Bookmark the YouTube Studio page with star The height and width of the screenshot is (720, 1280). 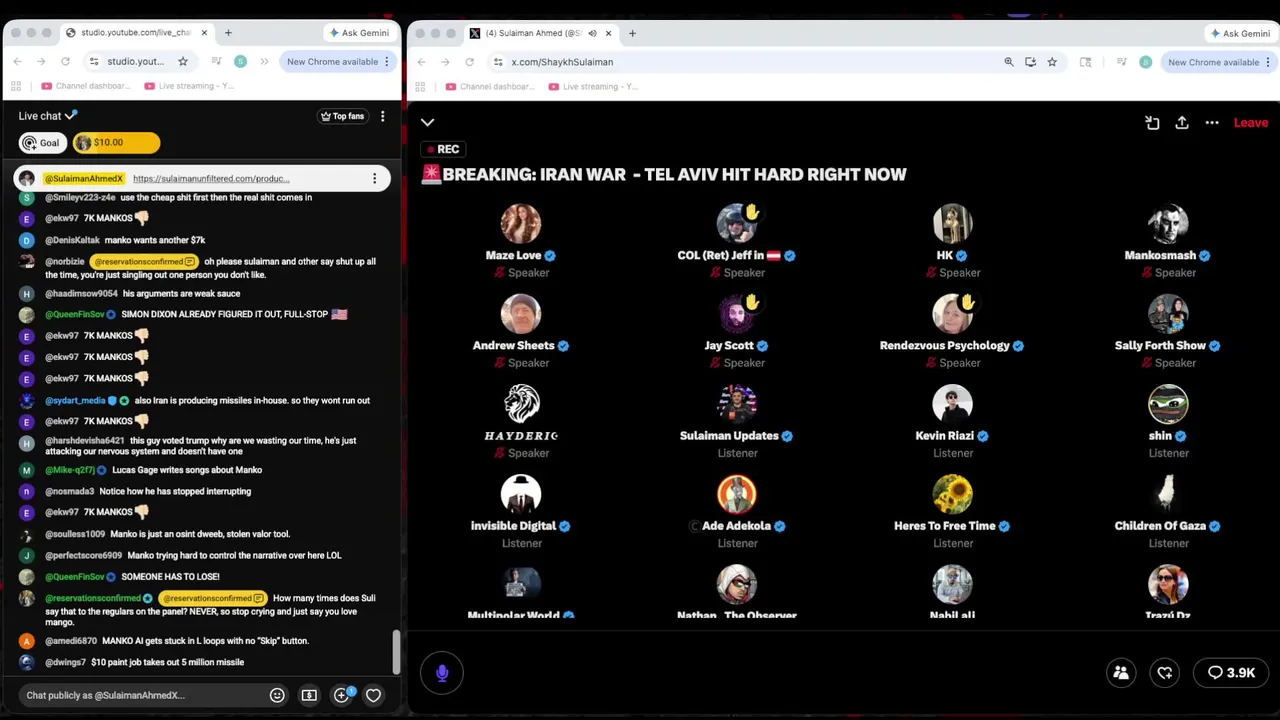click(183, 62)
